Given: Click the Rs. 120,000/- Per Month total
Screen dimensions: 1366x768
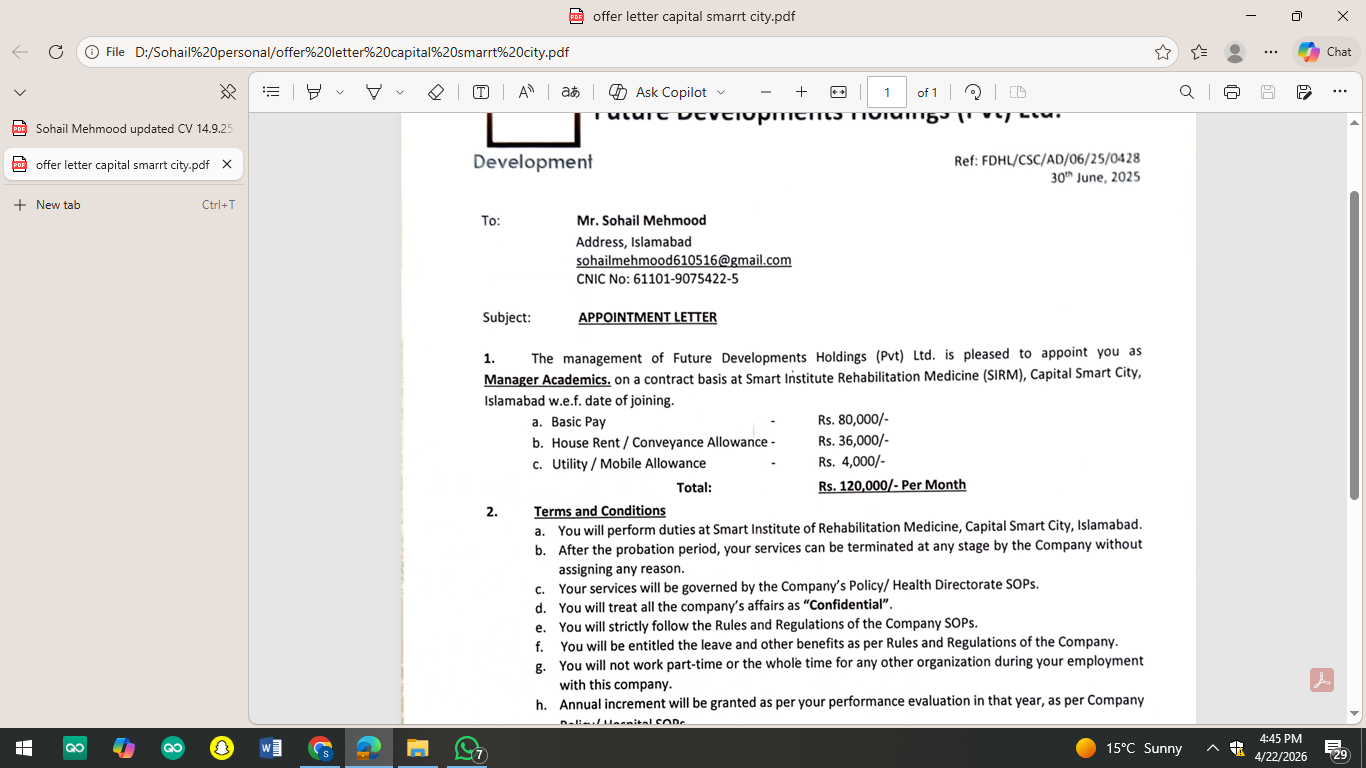Looking at the screenshot, I should [892, 485].
